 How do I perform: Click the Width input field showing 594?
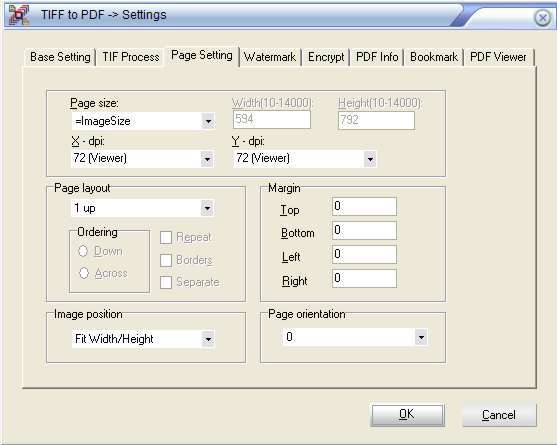pyautogui.click(x=272, y=120)
